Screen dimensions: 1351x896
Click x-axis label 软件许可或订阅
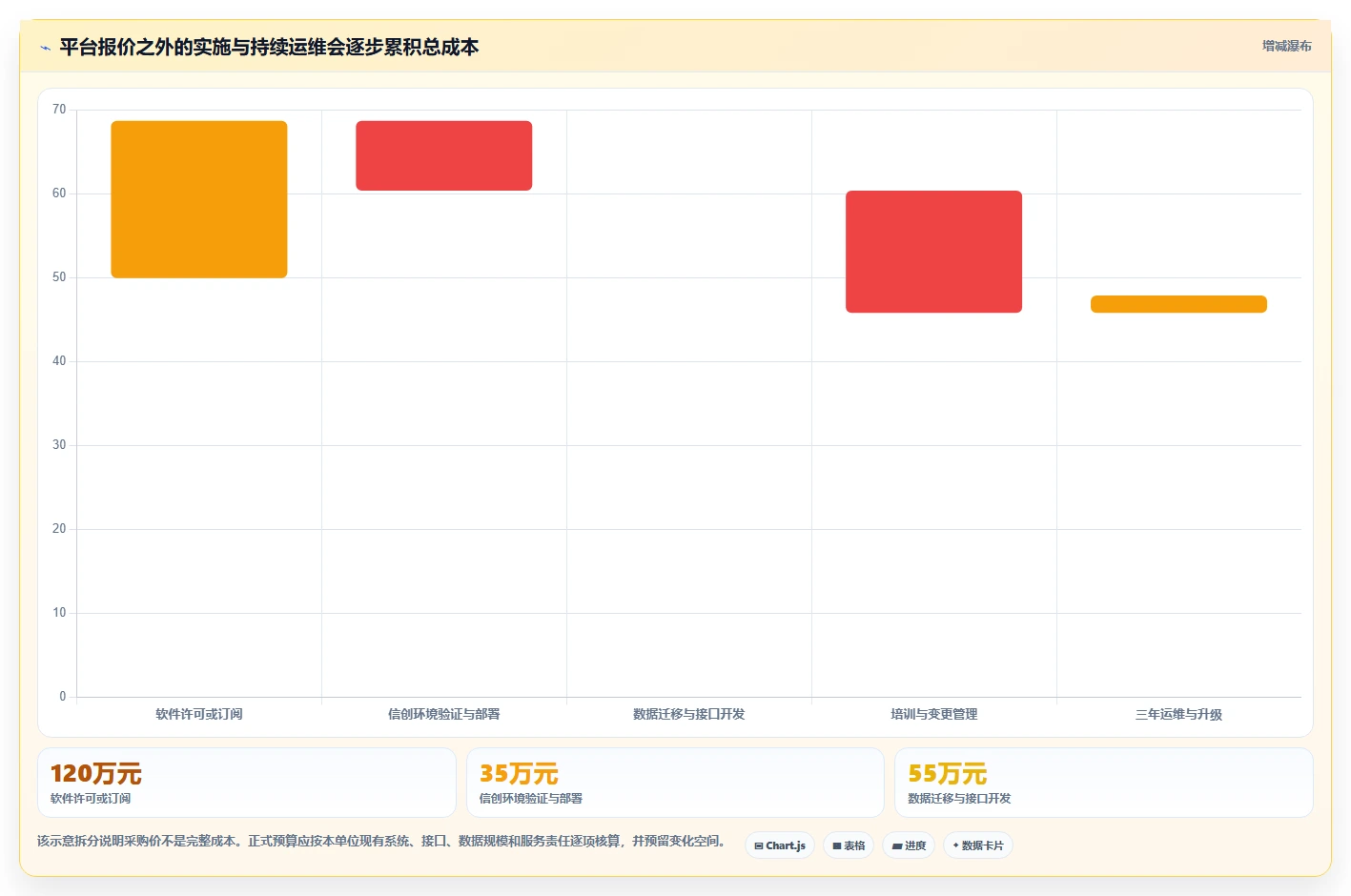pyautogui.click(x=199, y=714)
